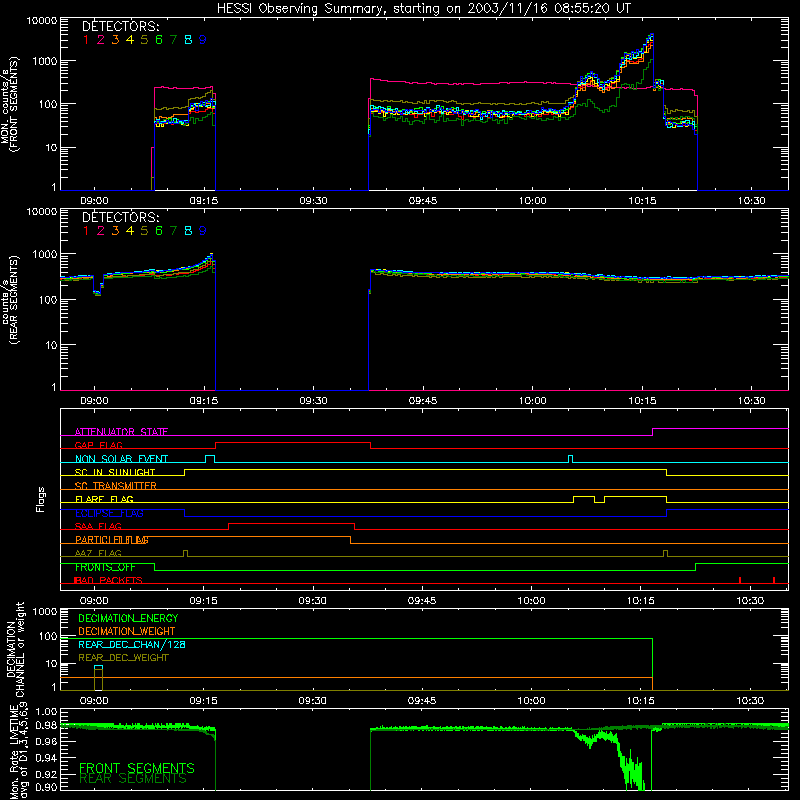This screenshot has width=800, height=800.
Task: Click detector '6' legend in front segments plot
Action: tap(159, 40)
